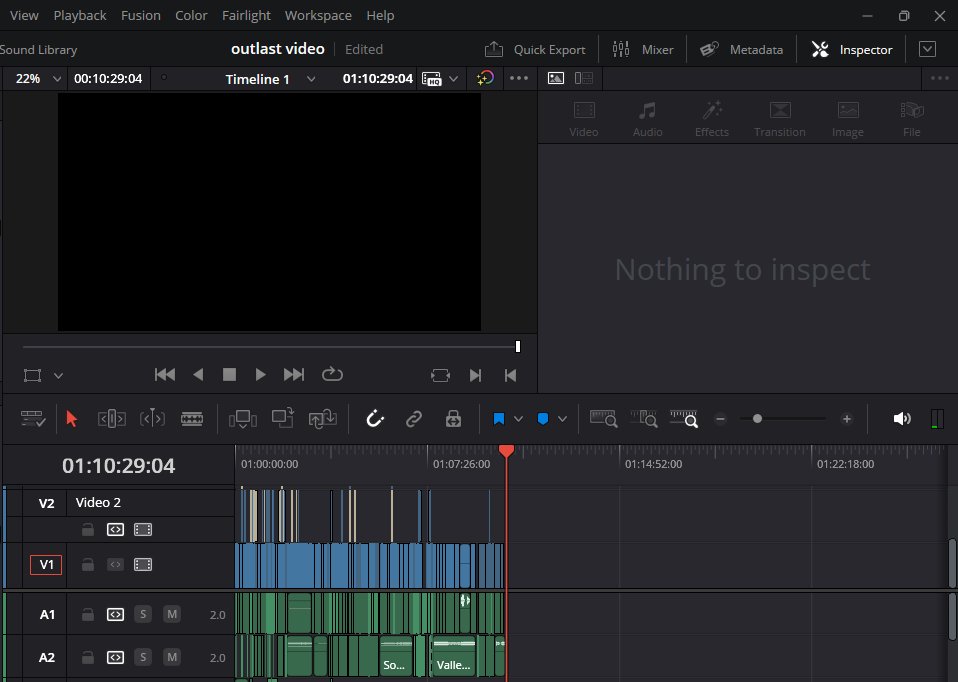
Task: Adjust the timeline zoom slider handle
Action: (x=757, y=419)
